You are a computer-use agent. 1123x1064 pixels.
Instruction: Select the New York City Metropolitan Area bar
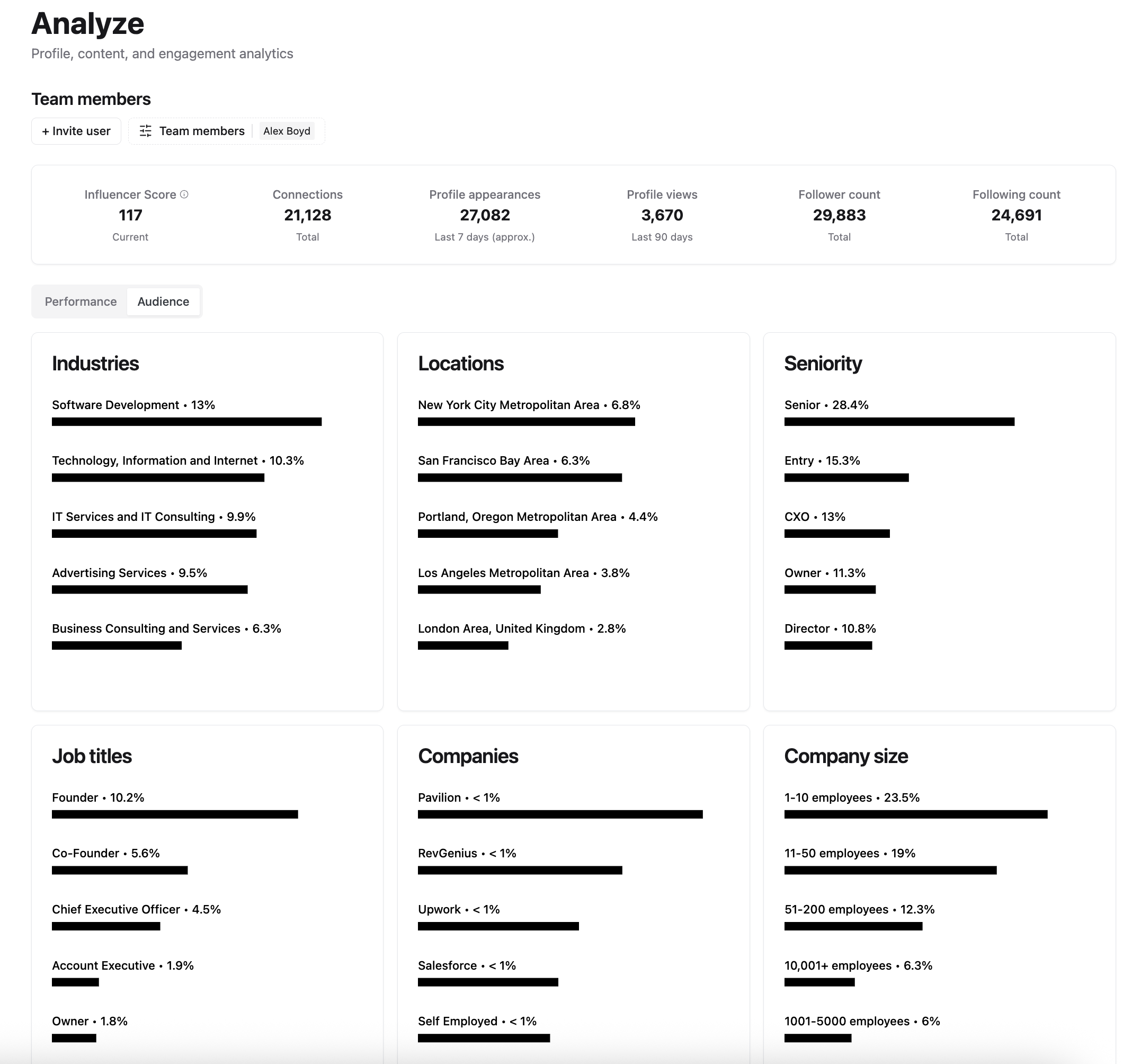527,421
